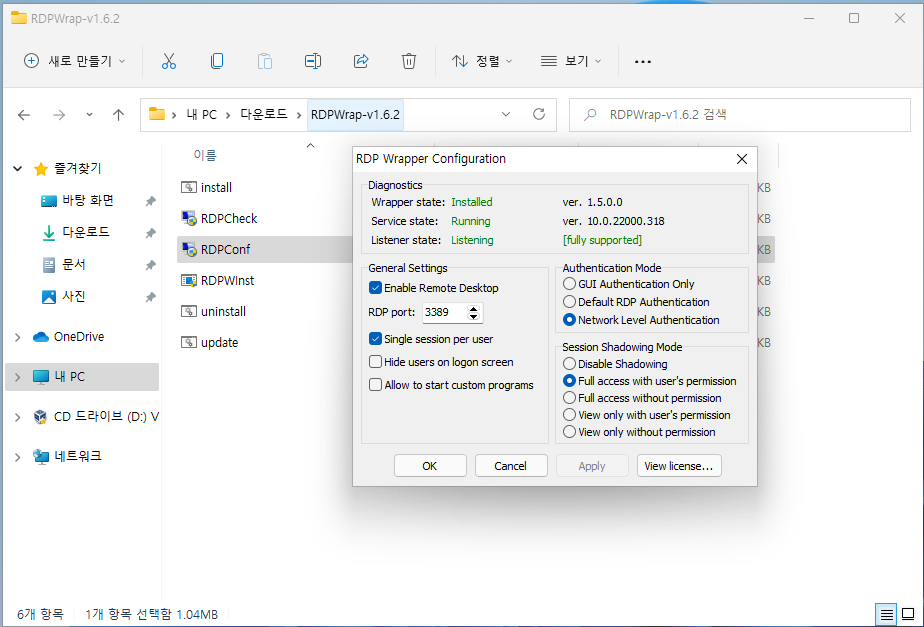
Task: Select Network Level Authentication
Action: (569, 320)
